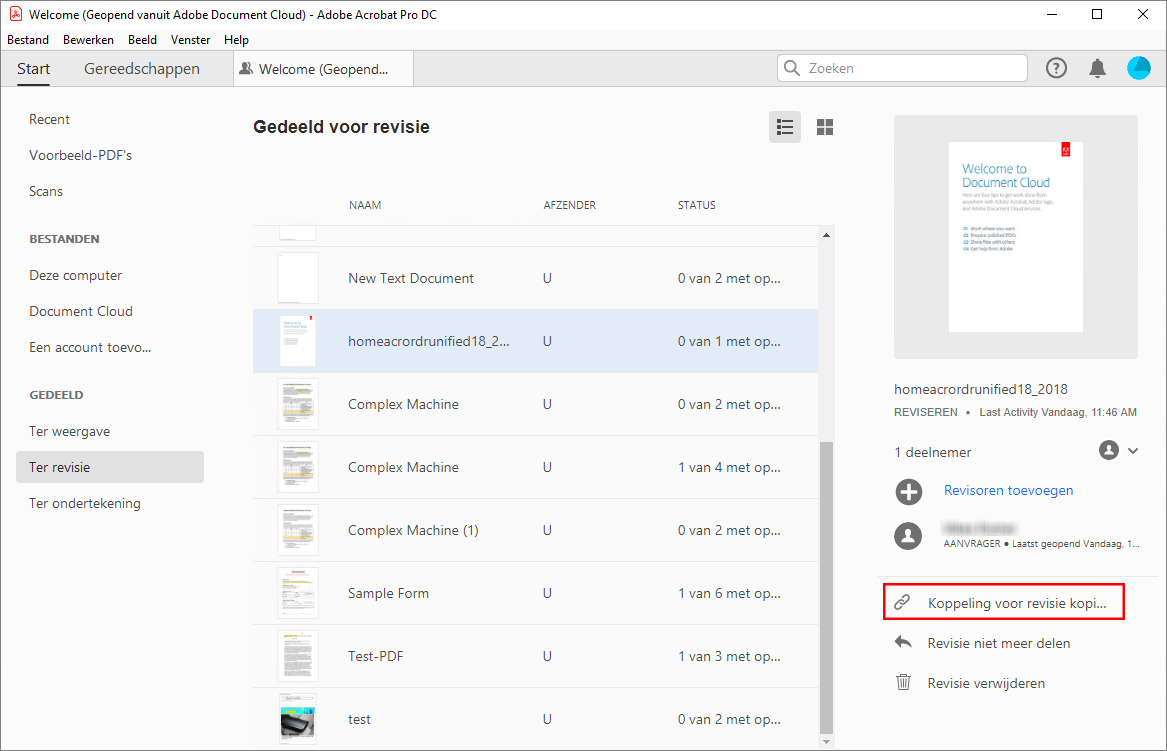Screen dimensions: 1167x751
Task: Click the trash icon to delete review
Action: coord(903,683)
